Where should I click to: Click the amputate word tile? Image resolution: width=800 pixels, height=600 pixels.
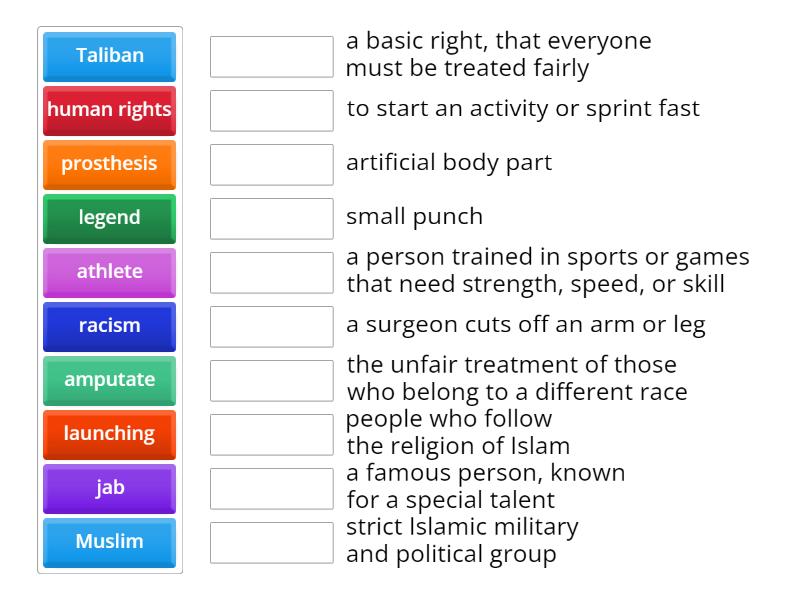109,381
